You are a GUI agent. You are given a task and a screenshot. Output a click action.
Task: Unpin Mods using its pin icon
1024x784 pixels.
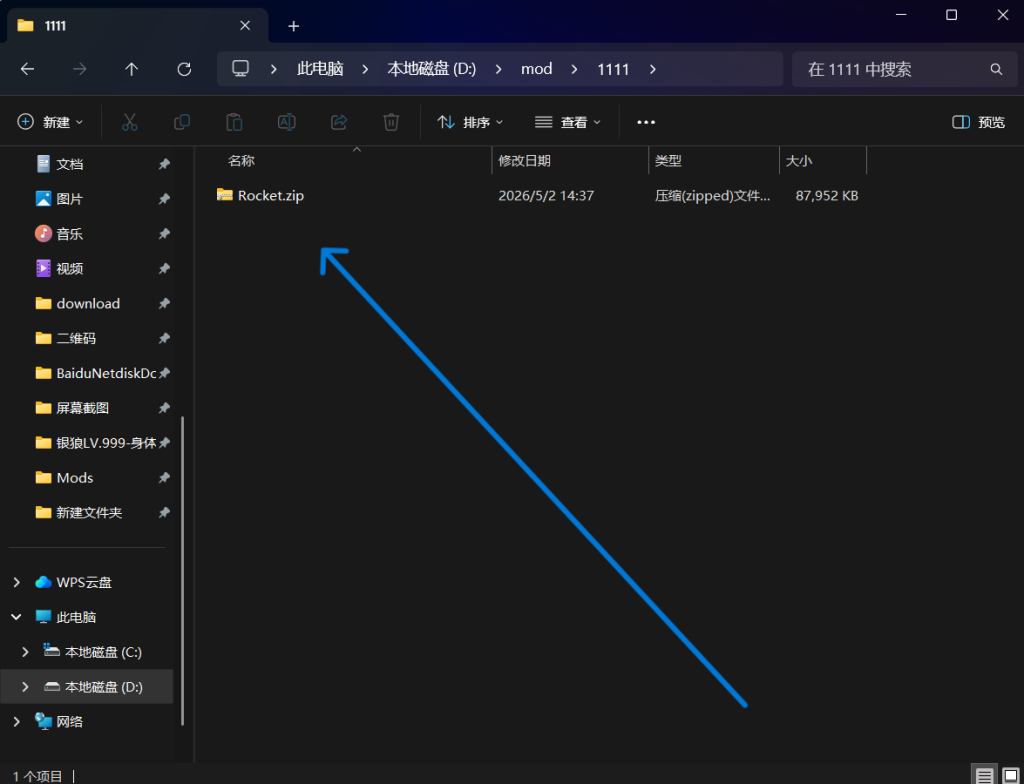click(x=164, y=478)
